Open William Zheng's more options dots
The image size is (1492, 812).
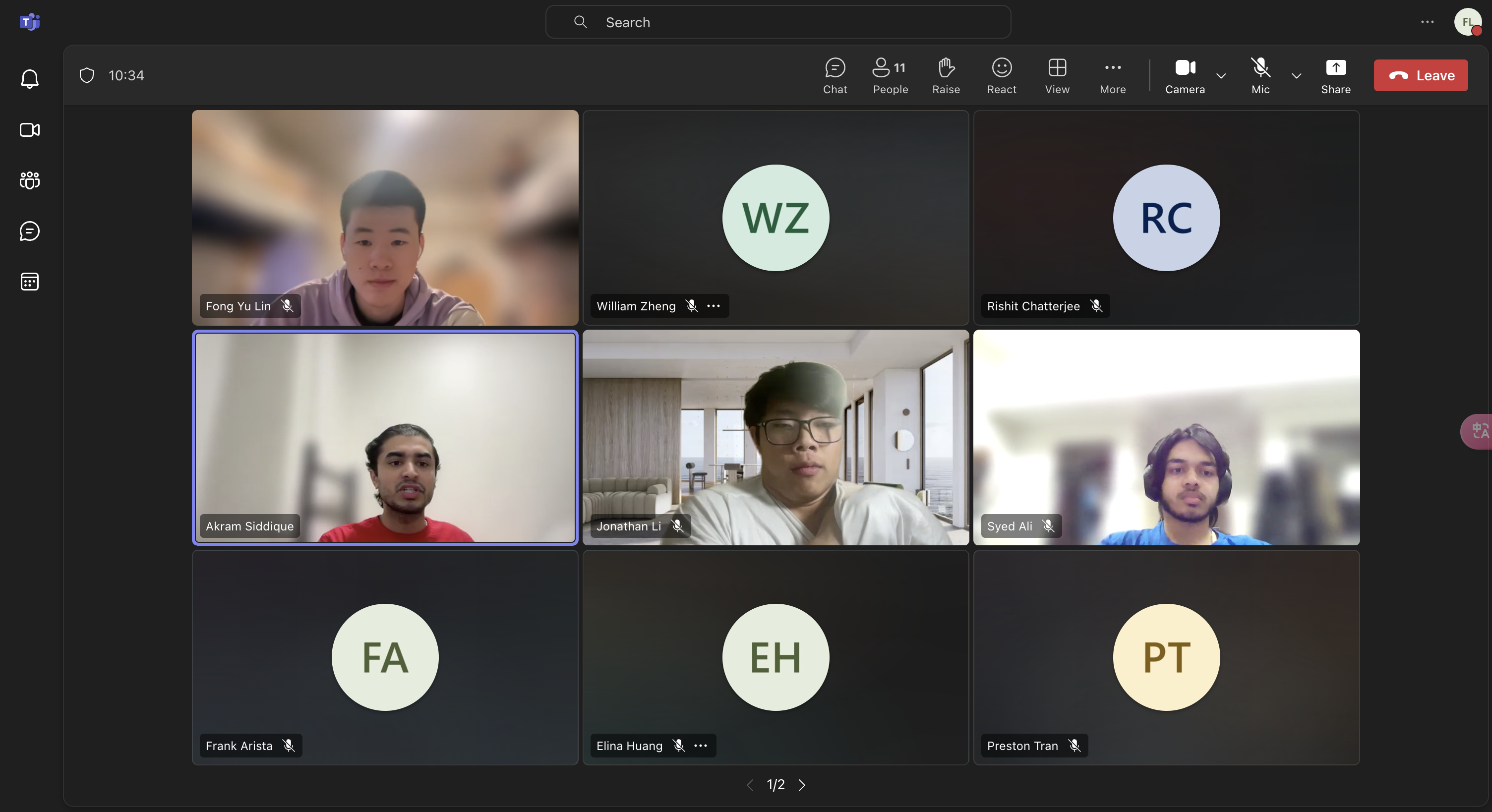pyautogui.click(x=714, y=306)
